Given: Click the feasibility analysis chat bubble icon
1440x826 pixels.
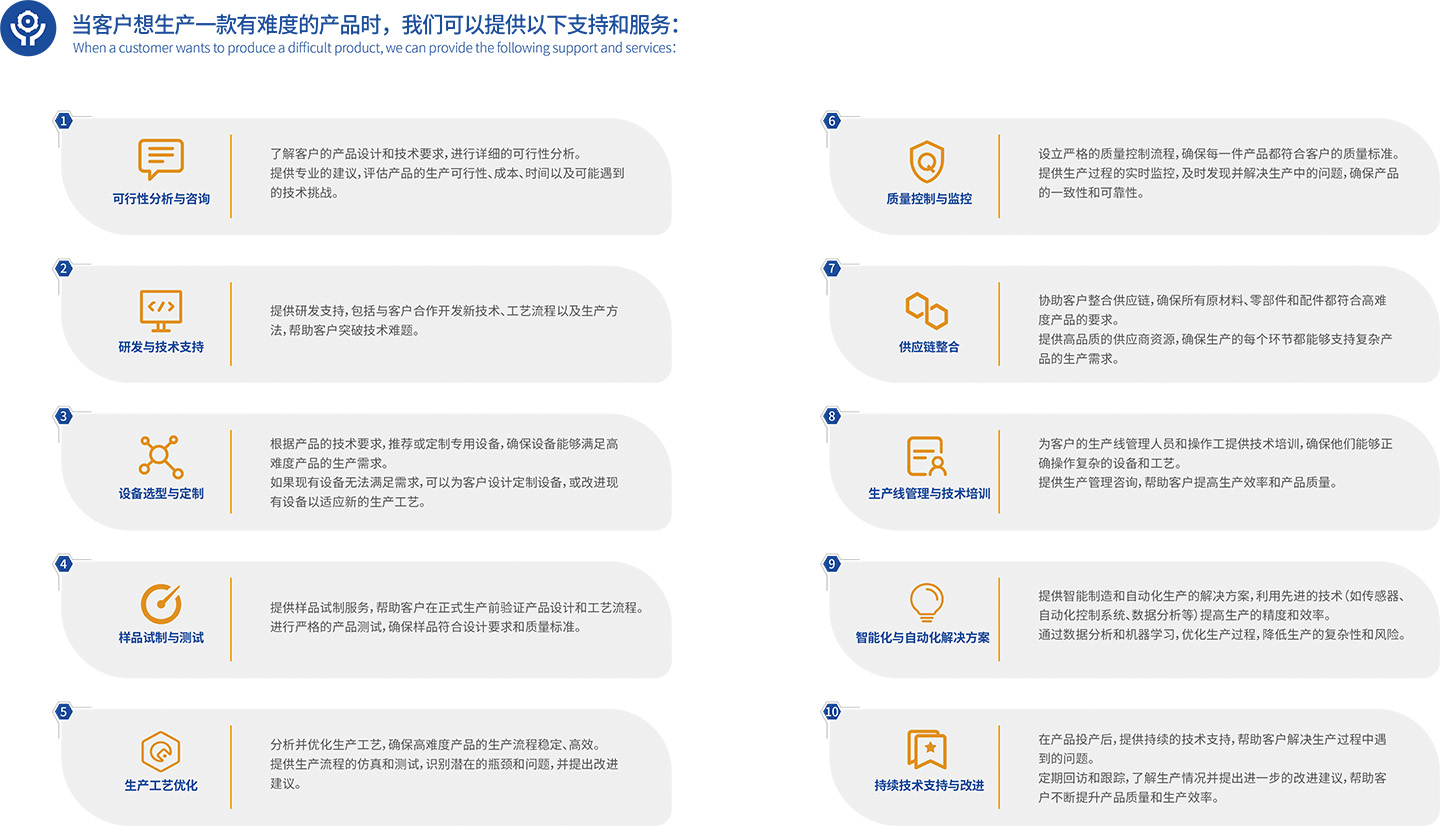Looking at the screenshot, I should [x=160, y=160].
